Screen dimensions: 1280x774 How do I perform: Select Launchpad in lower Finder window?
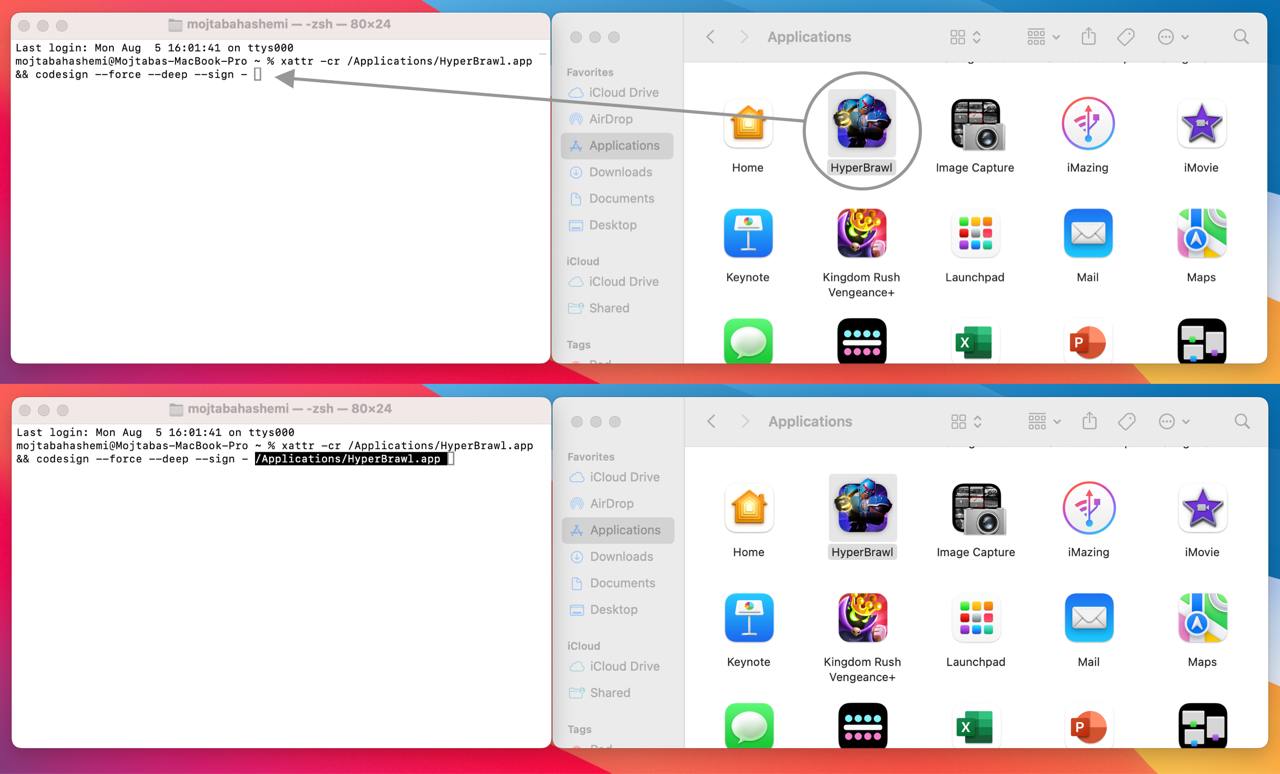click(x=976, y=618)
